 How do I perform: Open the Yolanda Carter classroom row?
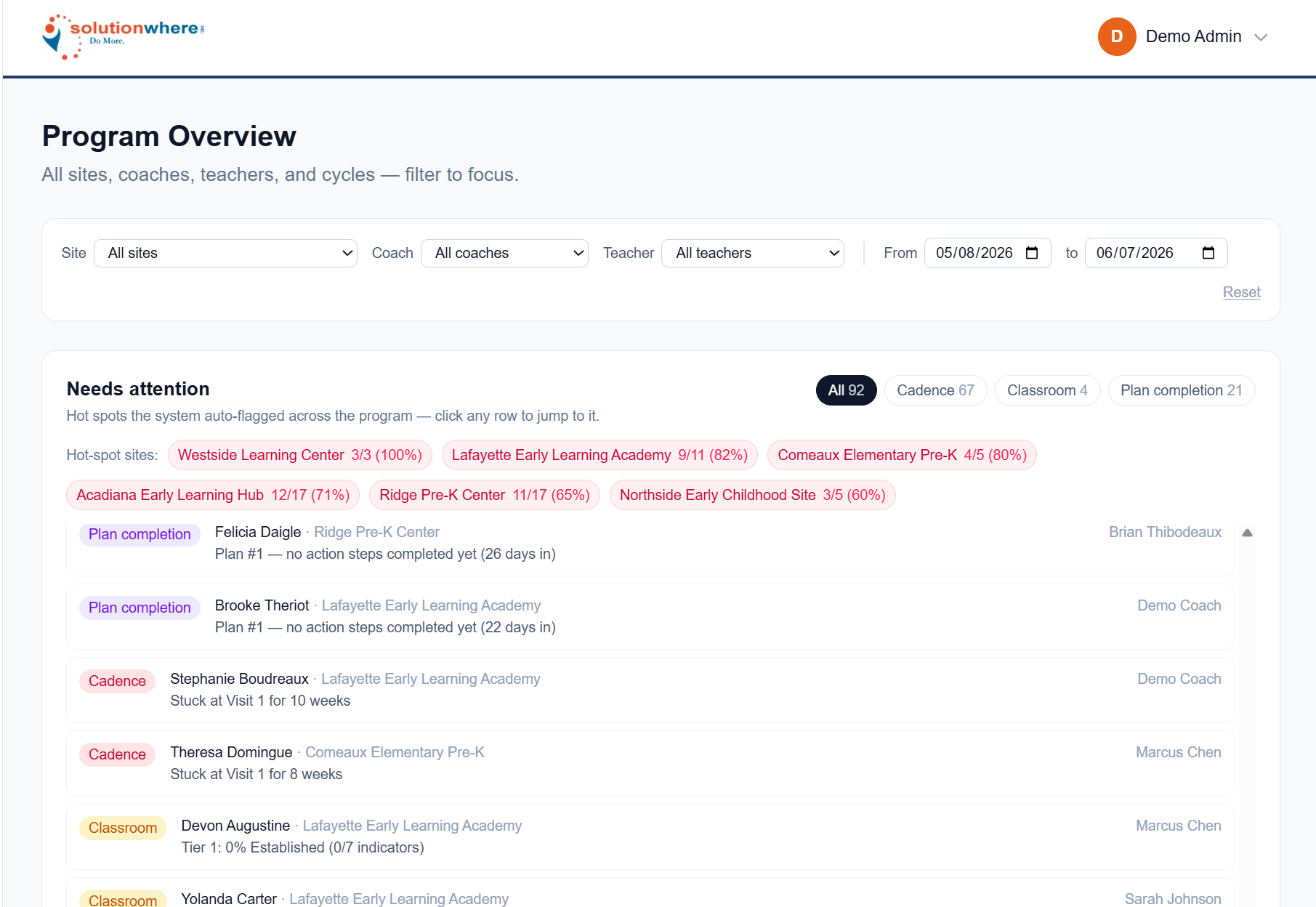650,894
